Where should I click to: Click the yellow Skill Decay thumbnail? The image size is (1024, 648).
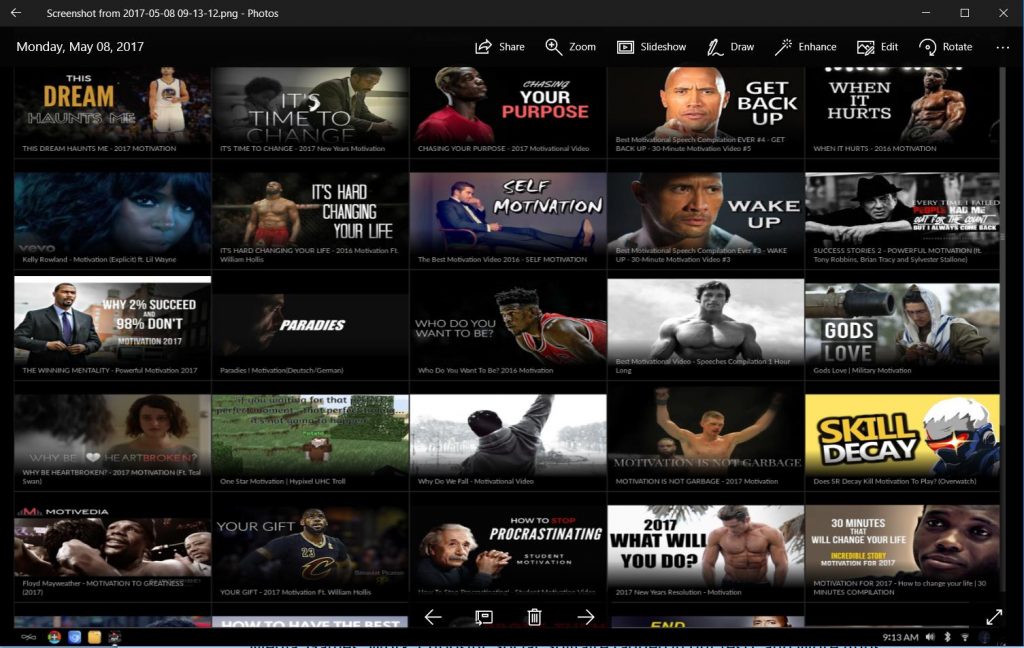[x=901, y=435]
